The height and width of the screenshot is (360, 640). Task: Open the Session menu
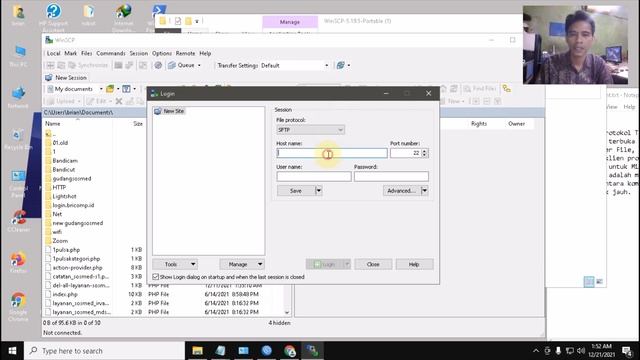[139, 53]
